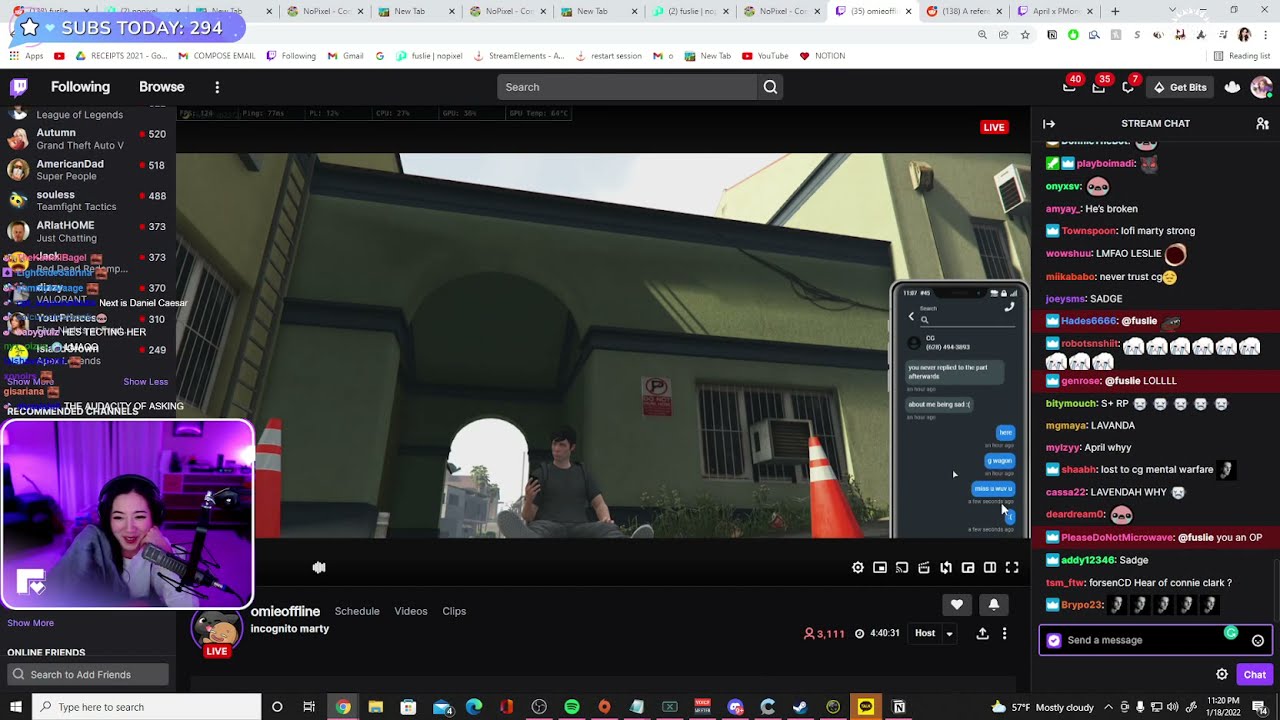Toggle the channel notification bell
Screen dimensions: 1280x720
point(993,604)
